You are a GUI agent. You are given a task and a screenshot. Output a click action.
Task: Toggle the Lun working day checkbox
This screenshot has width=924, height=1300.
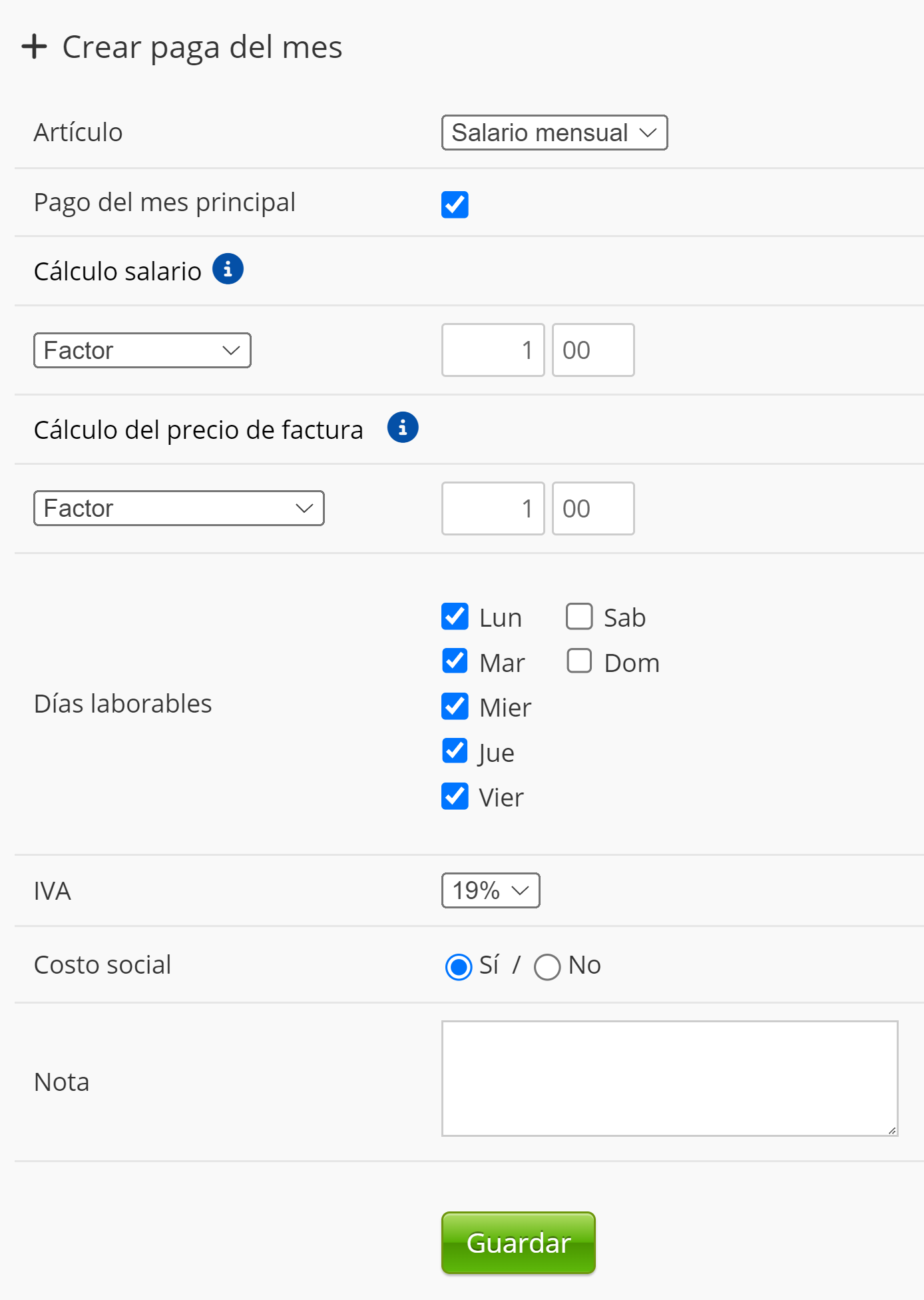coord(455,617)
